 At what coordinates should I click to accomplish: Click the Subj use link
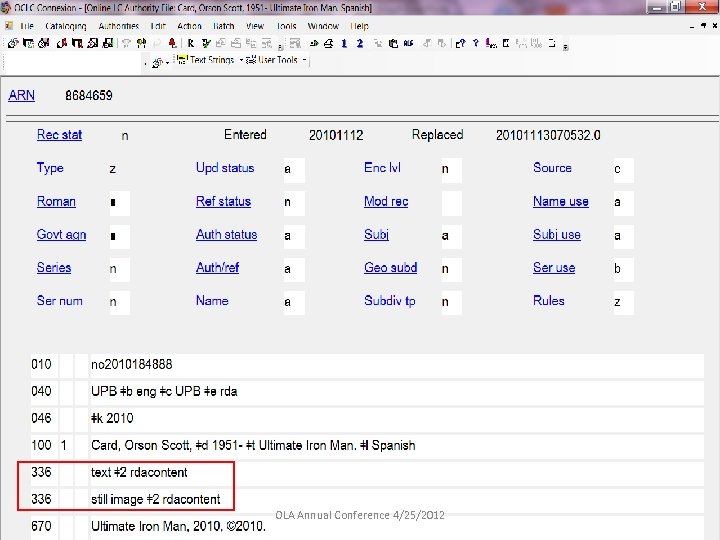[557, 235]
